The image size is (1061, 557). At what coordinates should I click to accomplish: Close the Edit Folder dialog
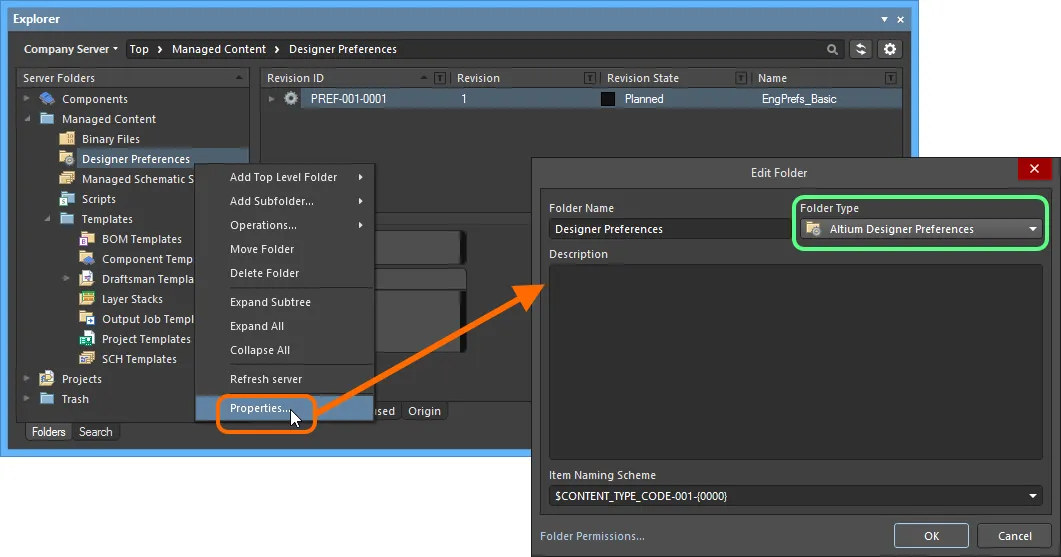[1034, 169]
